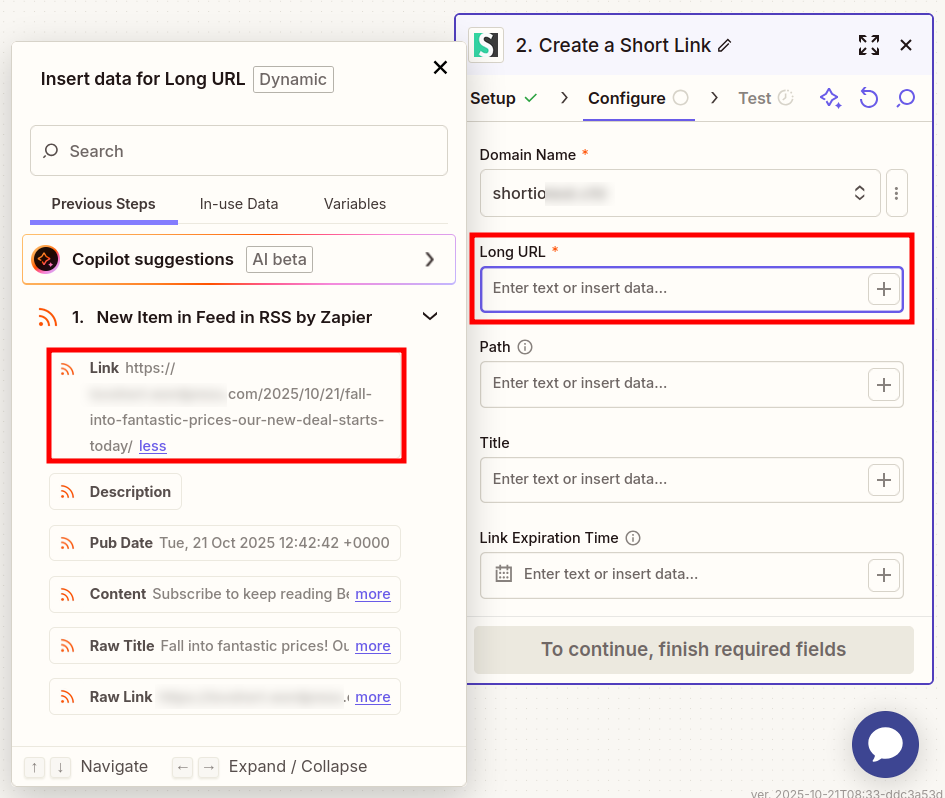Screen dimensions: 945x798
Task: Expand the step editor to fullscreen
Action: (x=868, y=45)
